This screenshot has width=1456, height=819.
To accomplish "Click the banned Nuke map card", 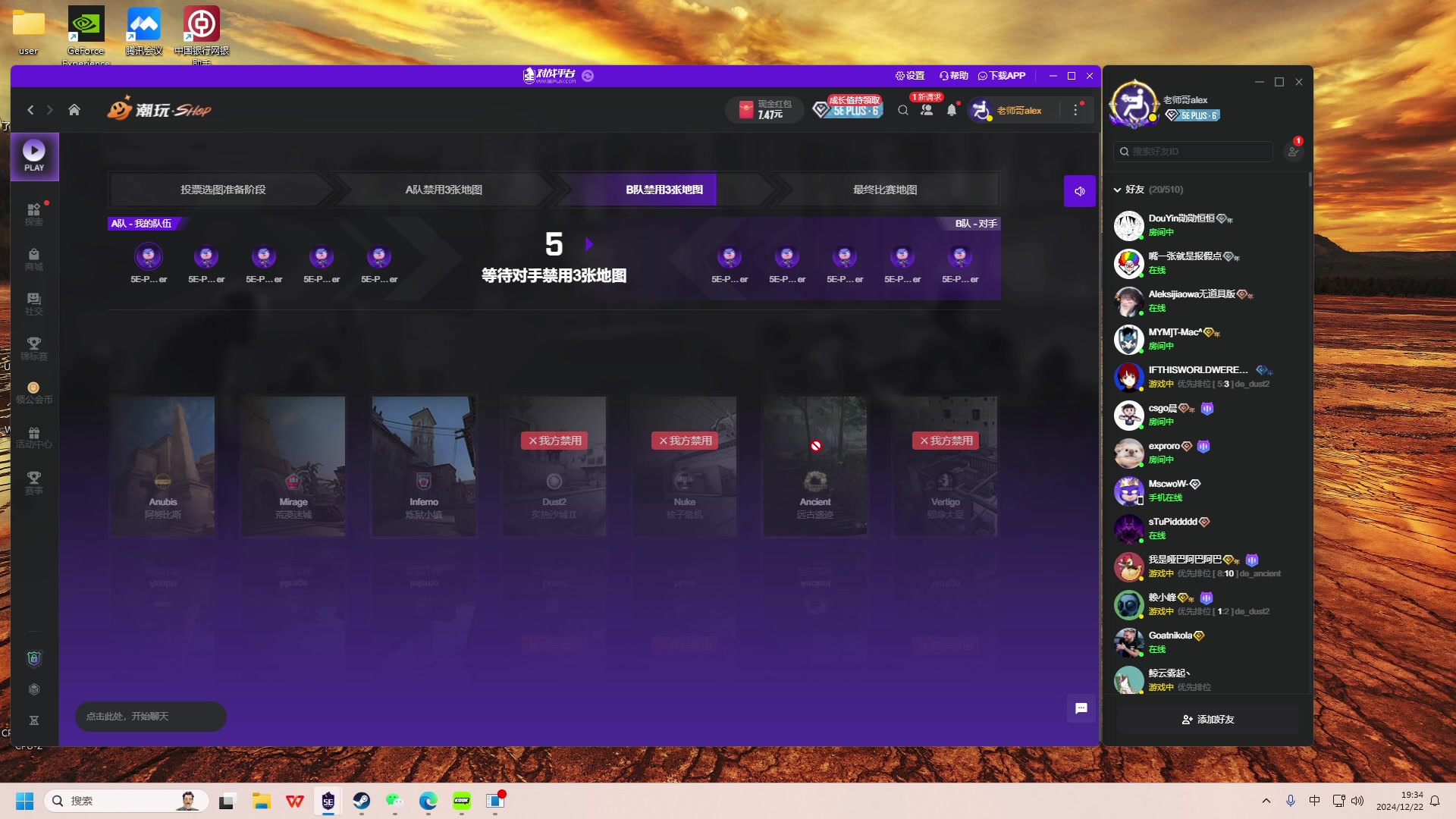I will pos(685,466).
